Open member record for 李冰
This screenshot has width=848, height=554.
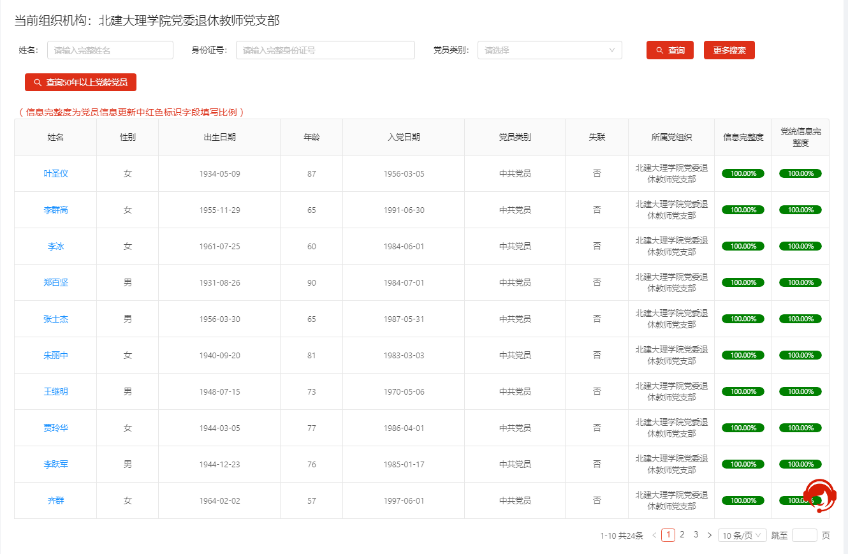coord(56,246)
